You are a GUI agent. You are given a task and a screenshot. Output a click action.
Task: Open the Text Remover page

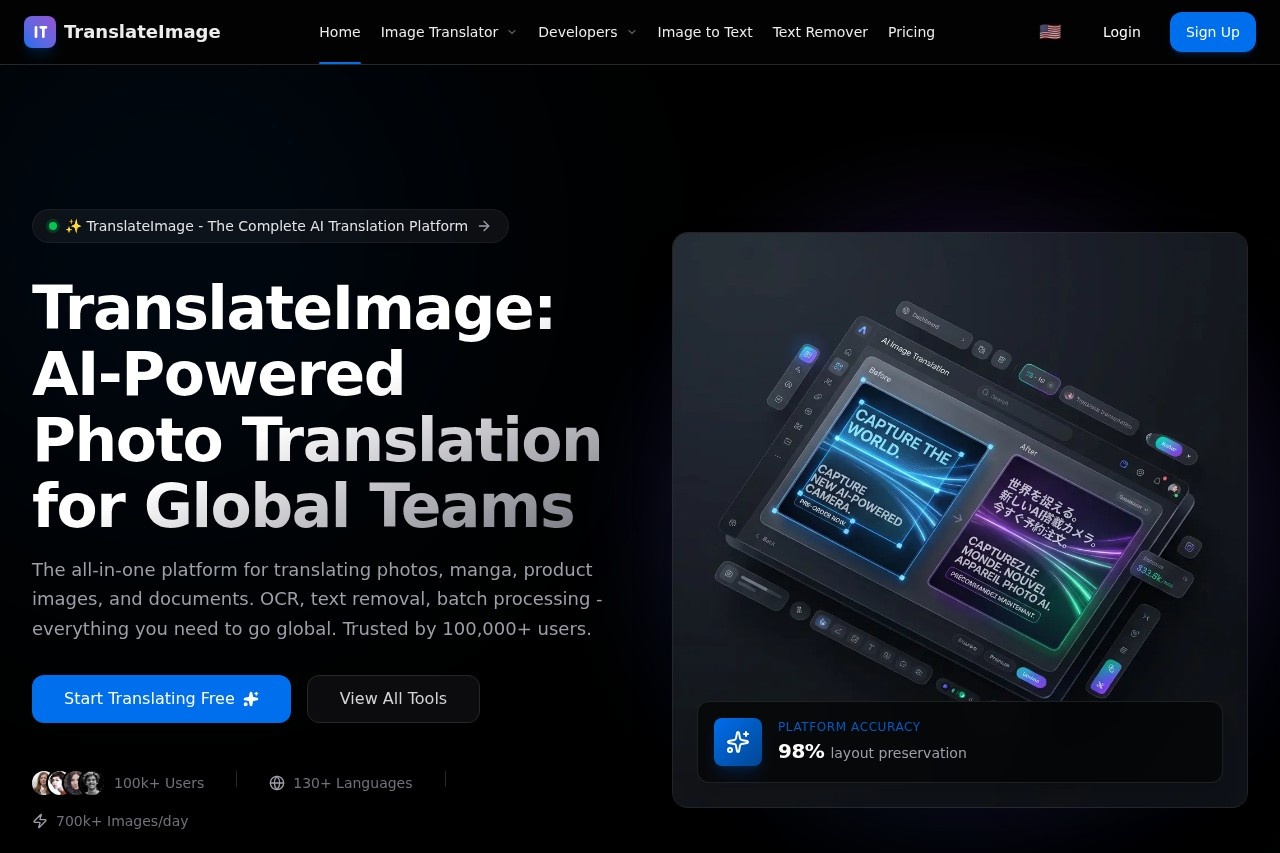pos(820,32)
